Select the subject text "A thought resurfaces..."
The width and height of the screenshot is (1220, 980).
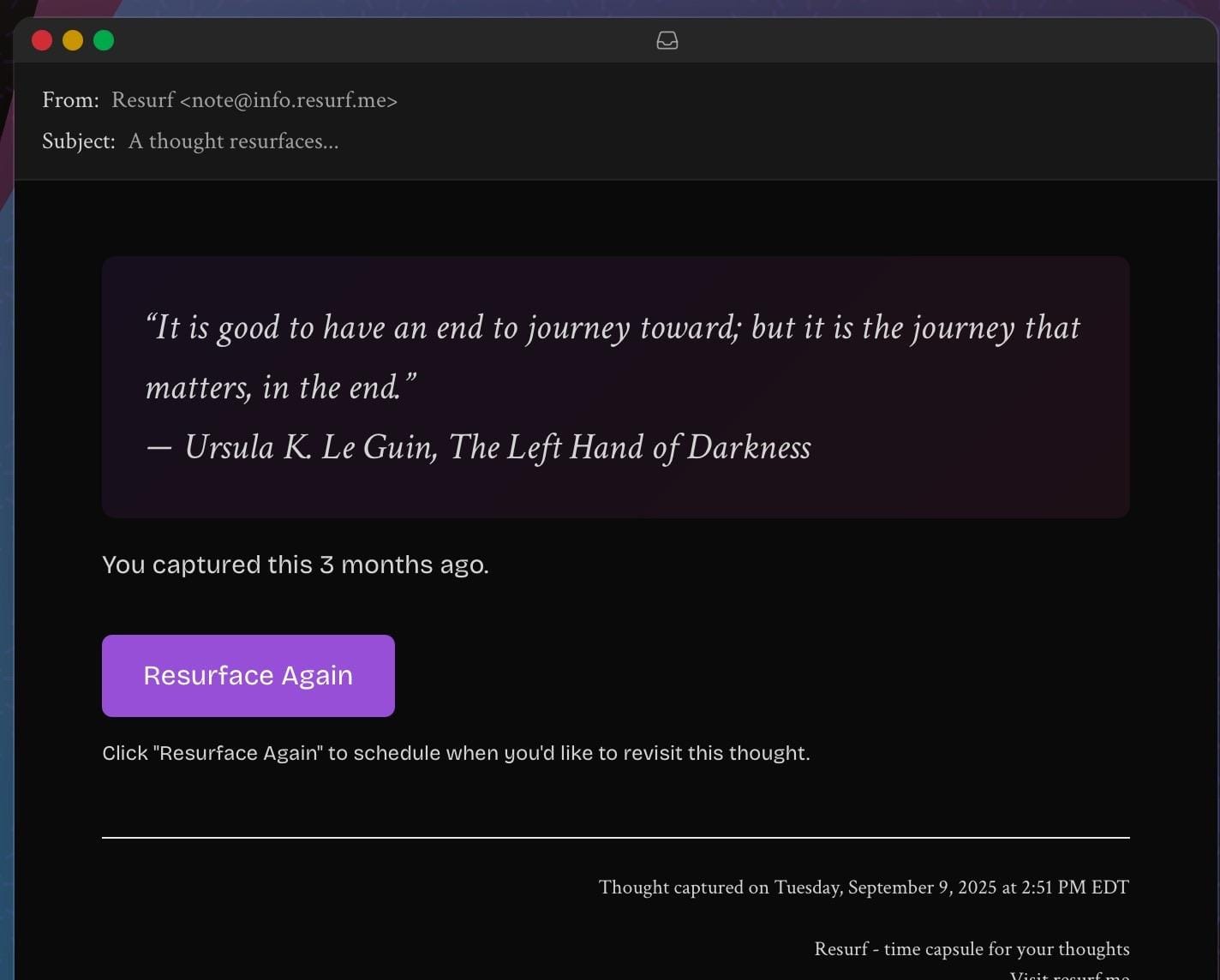(233, 141)
